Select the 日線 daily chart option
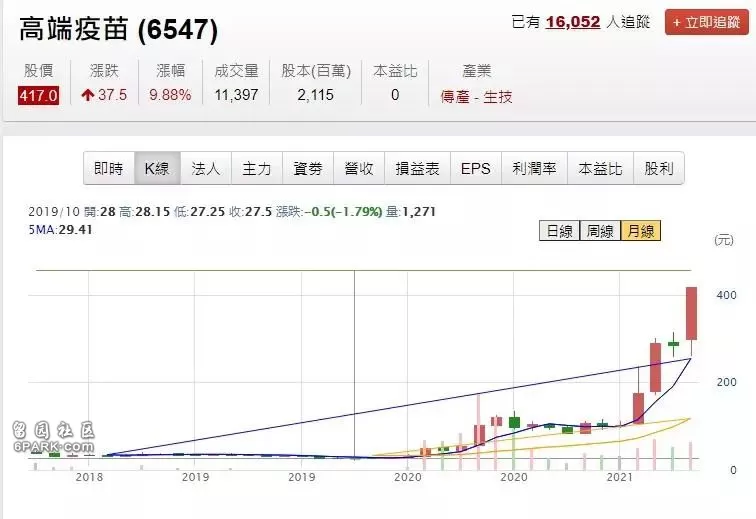Viewport: 756px width, 519px height. [559, 231]
